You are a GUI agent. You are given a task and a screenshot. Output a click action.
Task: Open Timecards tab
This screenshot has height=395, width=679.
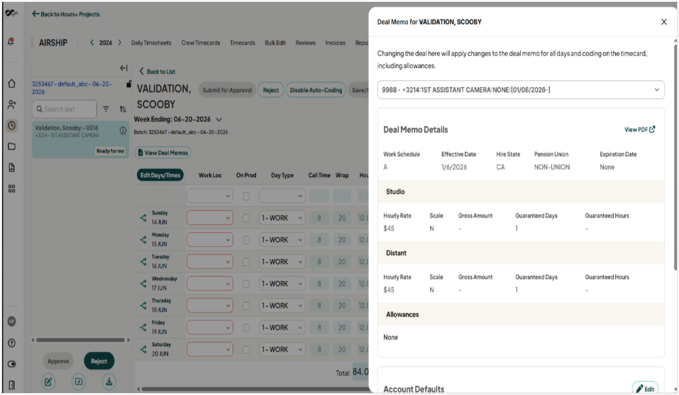242,42
